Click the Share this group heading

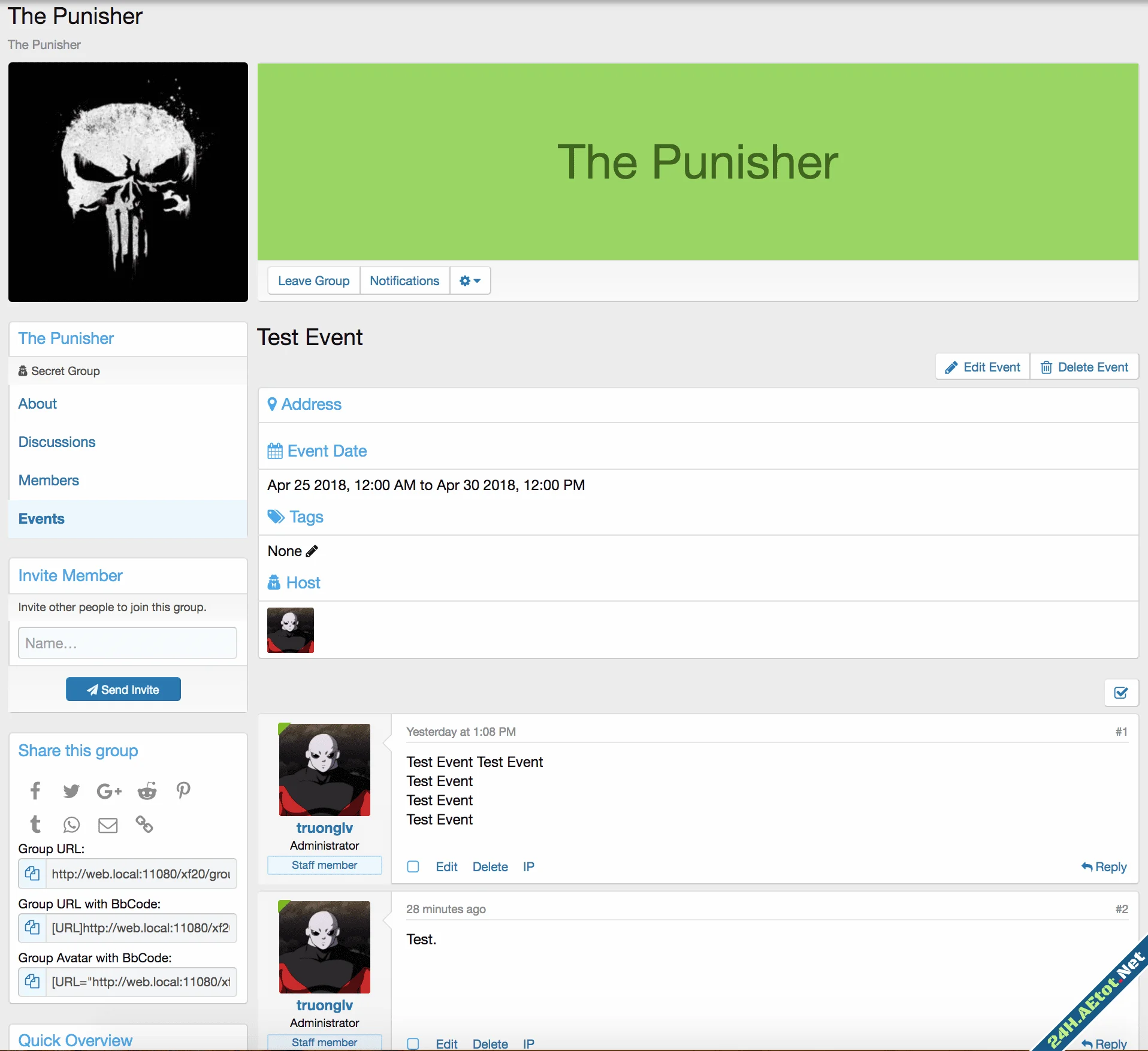78,751
